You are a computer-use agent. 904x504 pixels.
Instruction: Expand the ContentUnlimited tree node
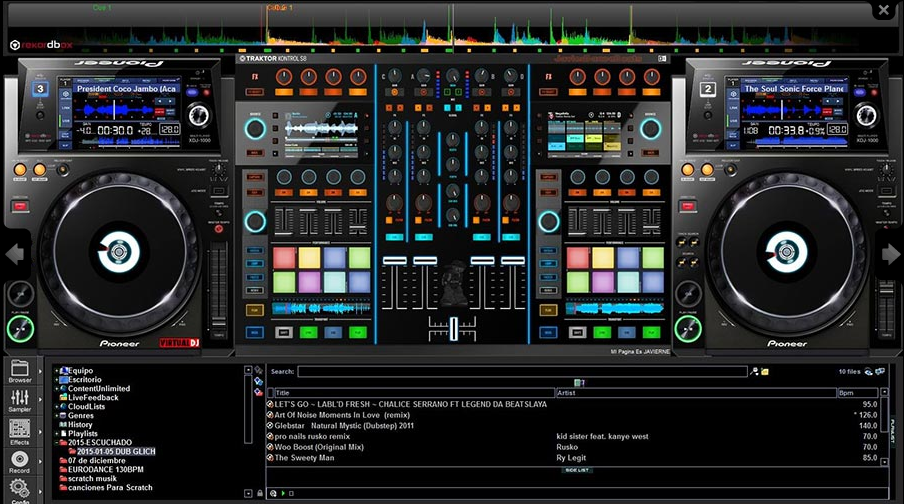(56, 389)
